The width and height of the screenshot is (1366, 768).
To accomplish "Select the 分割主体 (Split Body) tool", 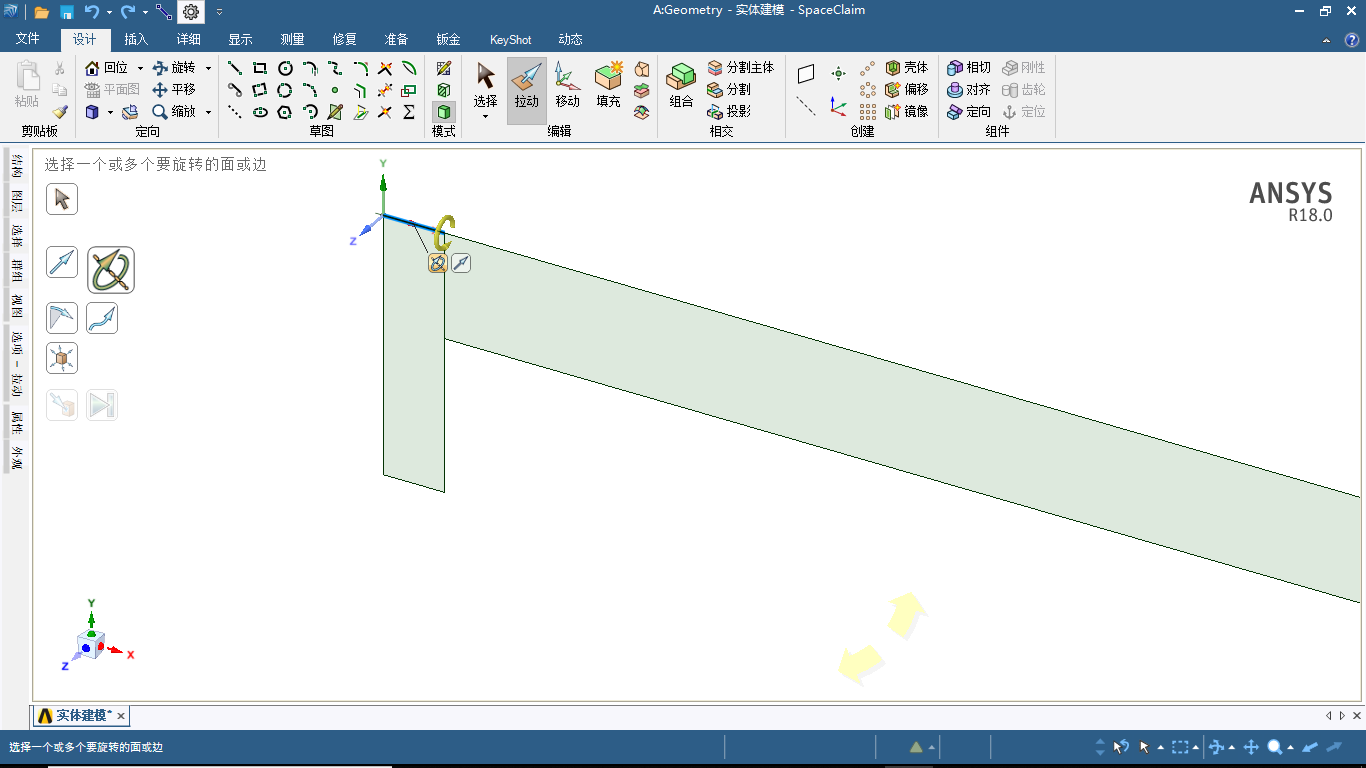I will 741,68.
